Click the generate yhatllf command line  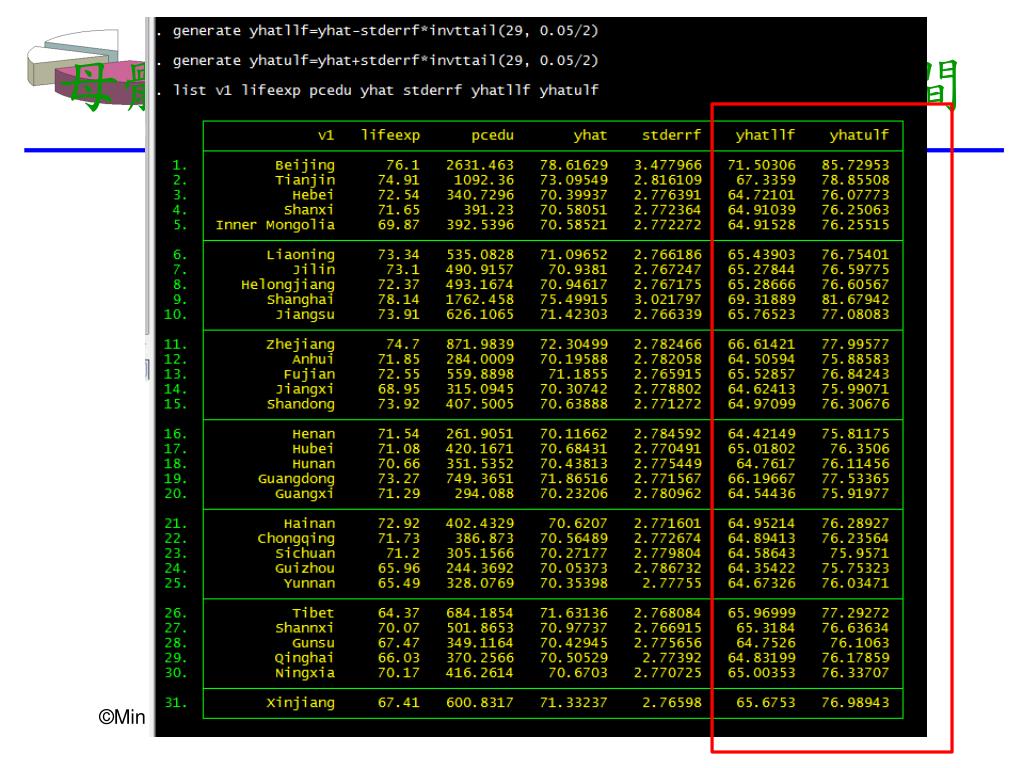[x=385, y=31]
